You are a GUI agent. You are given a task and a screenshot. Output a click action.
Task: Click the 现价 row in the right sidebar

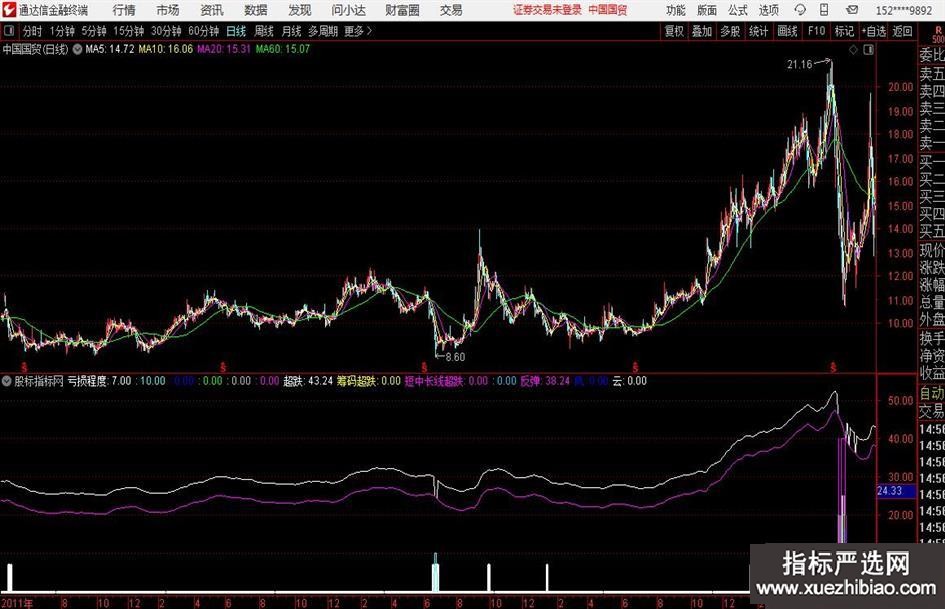(932, 250)
